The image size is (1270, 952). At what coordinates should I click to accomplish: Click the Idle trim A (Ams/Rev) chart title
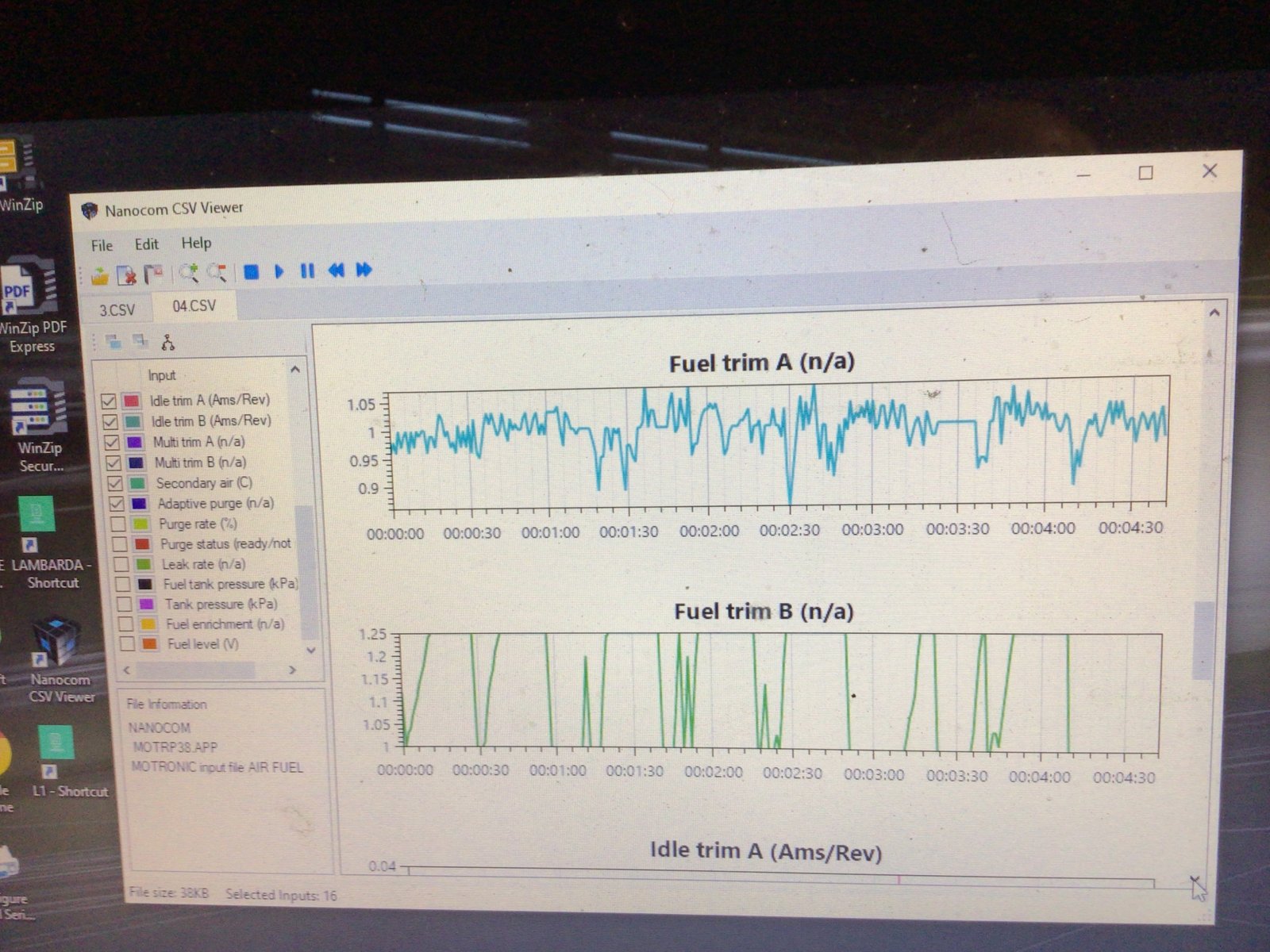click(x=766, y=851)
